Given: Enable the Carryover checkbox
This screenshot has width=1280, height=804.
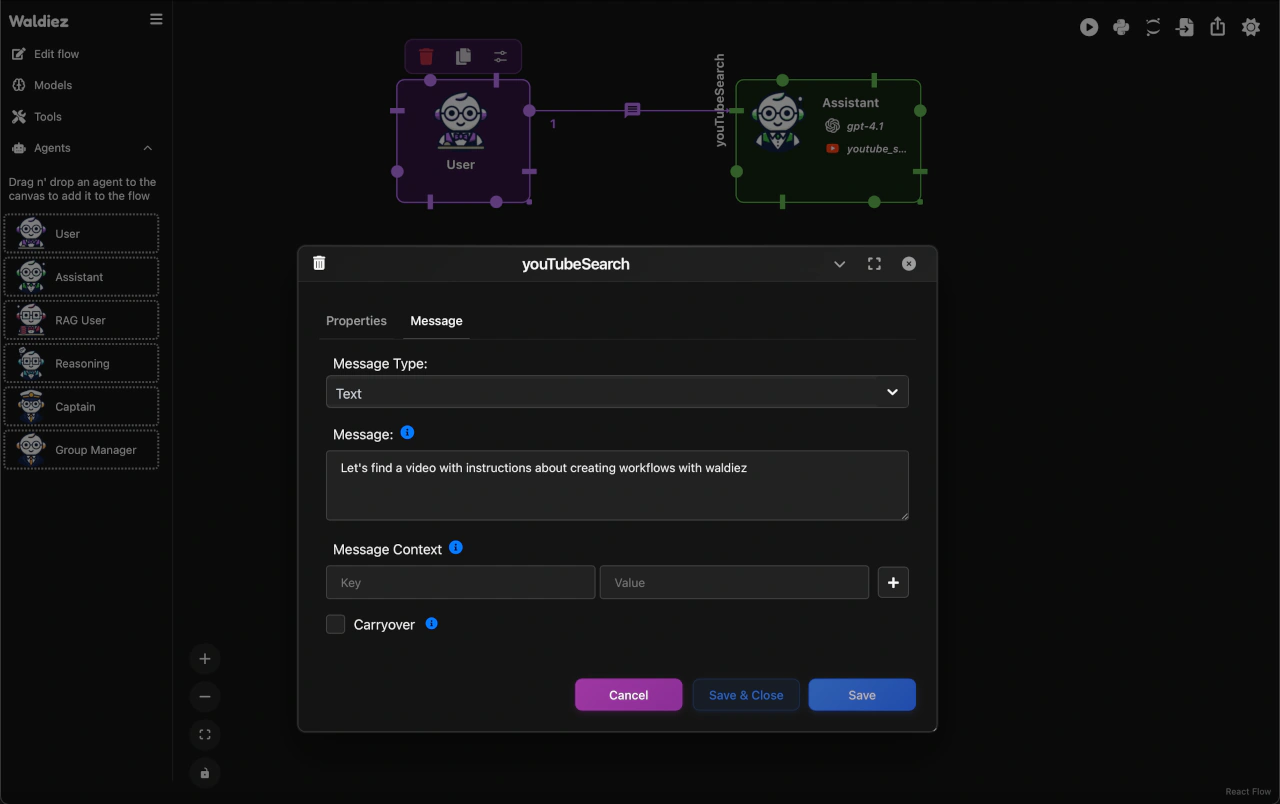Looking at the screenshot, I should pos(336,625).
